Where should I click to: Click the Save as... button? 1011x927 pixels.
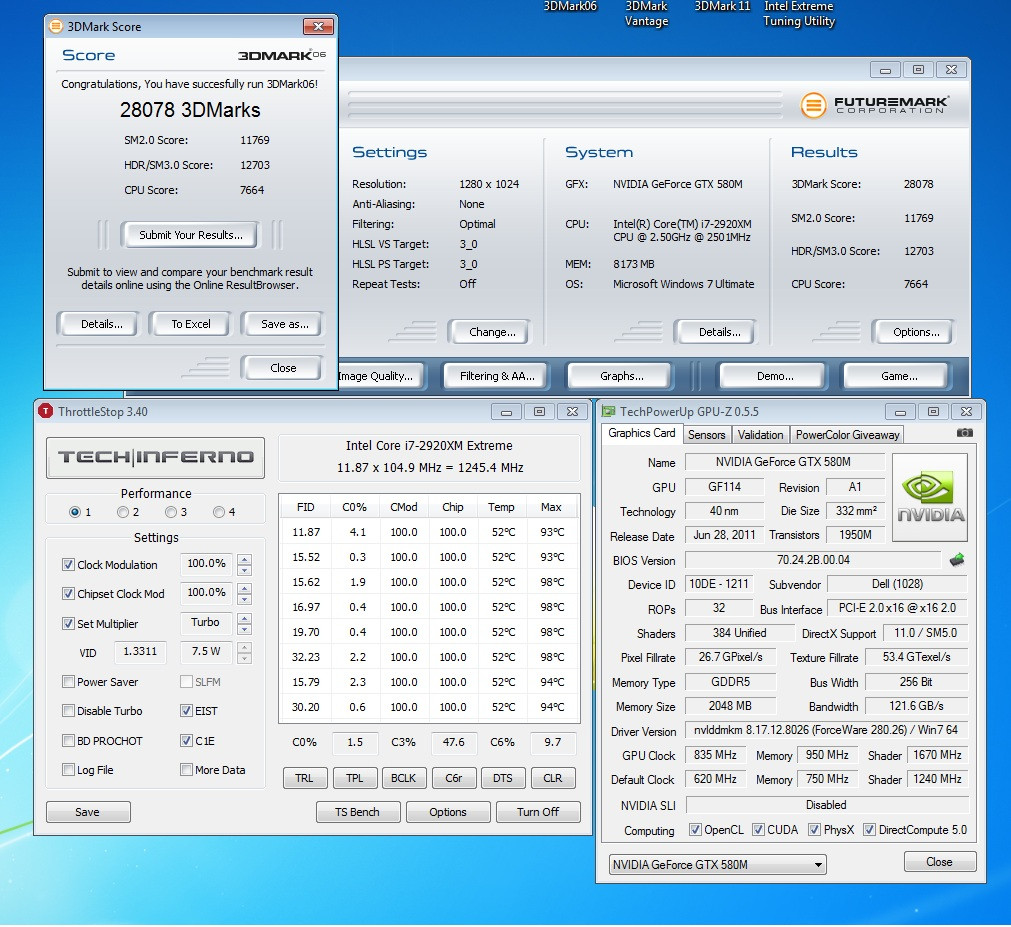(284, 324)
